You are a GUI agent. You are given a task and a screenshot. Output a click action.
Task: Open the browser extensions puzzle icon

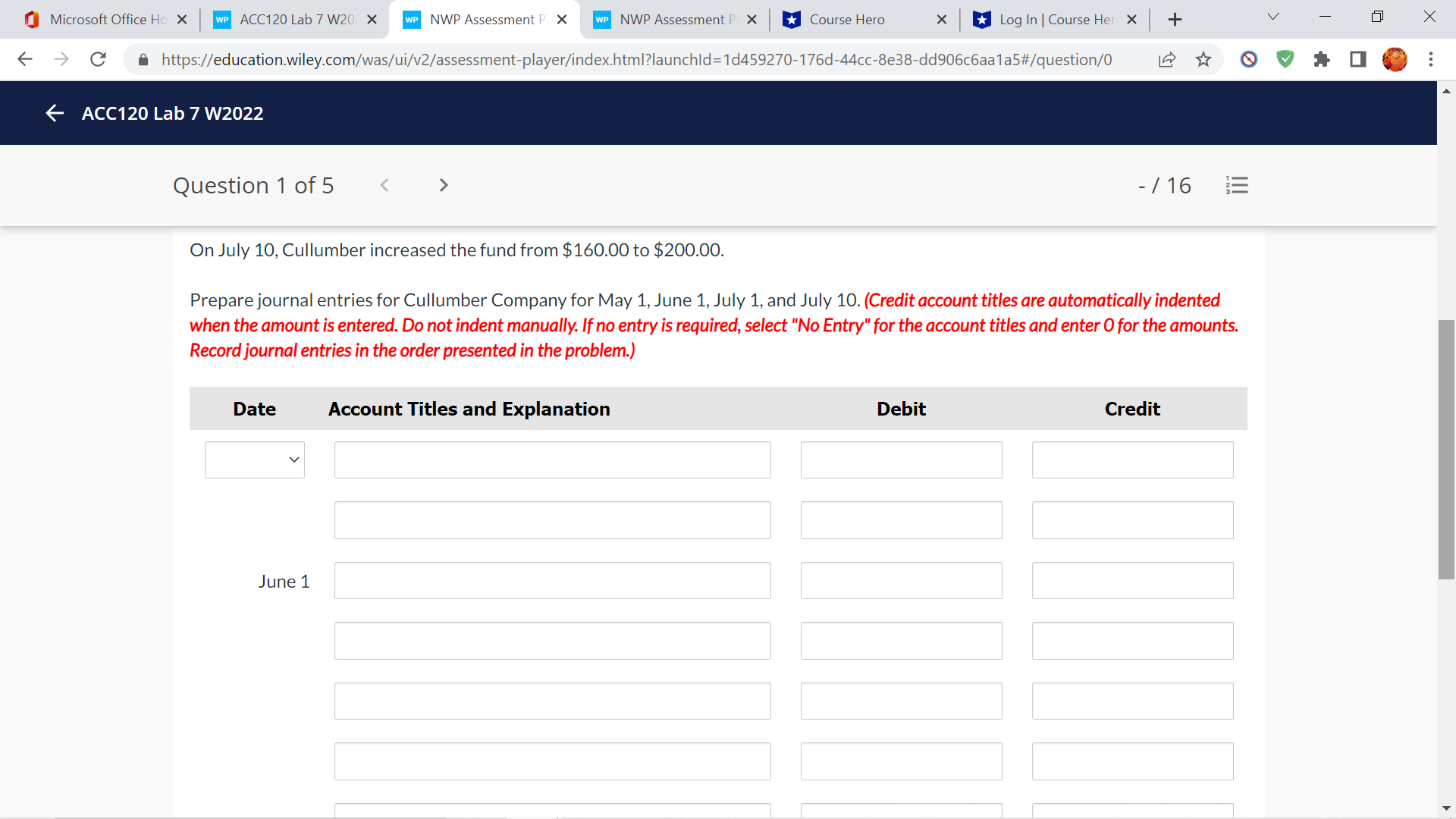pyautogui.click(x=1322, y=59)
